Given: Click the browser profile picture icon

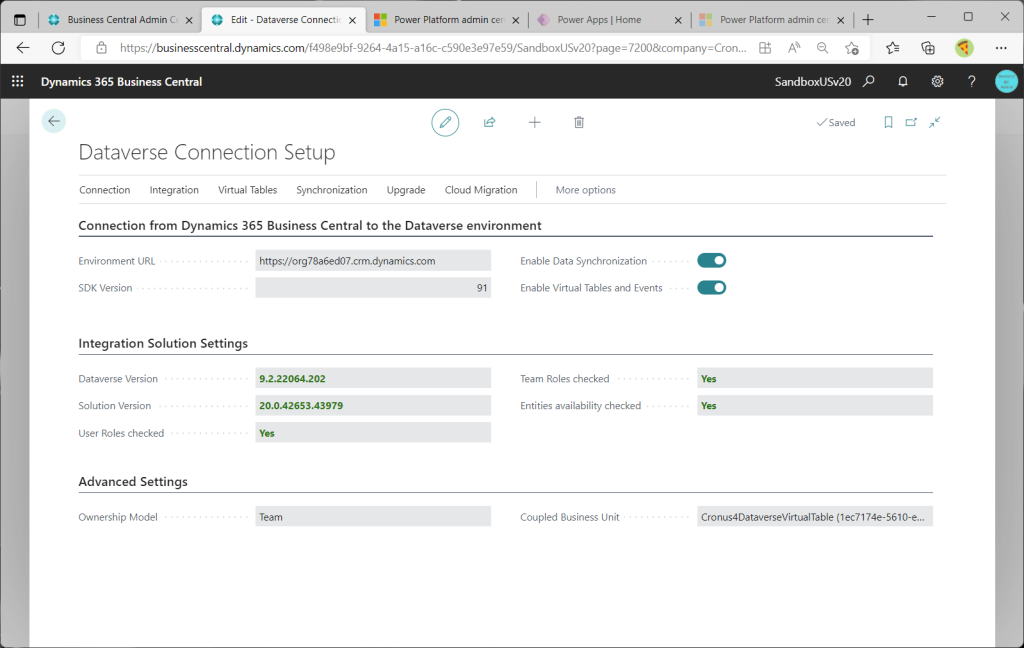Looking at the screenshot, I should point(964,48).
